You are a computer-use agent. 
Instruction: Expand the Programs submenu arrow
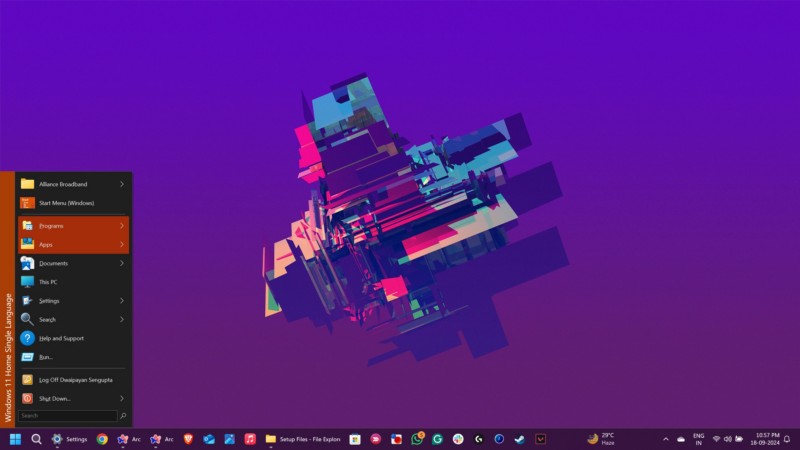(122, 226)
